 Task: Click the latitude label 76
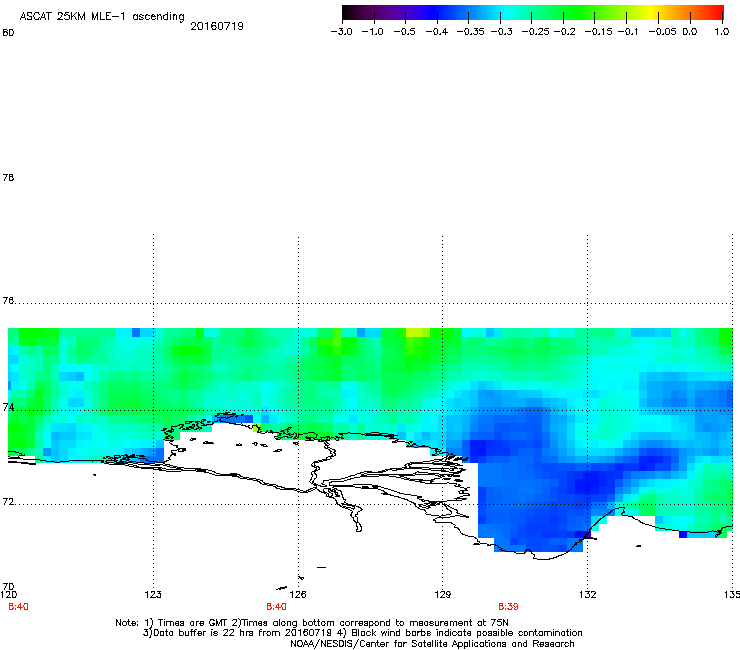8,300
